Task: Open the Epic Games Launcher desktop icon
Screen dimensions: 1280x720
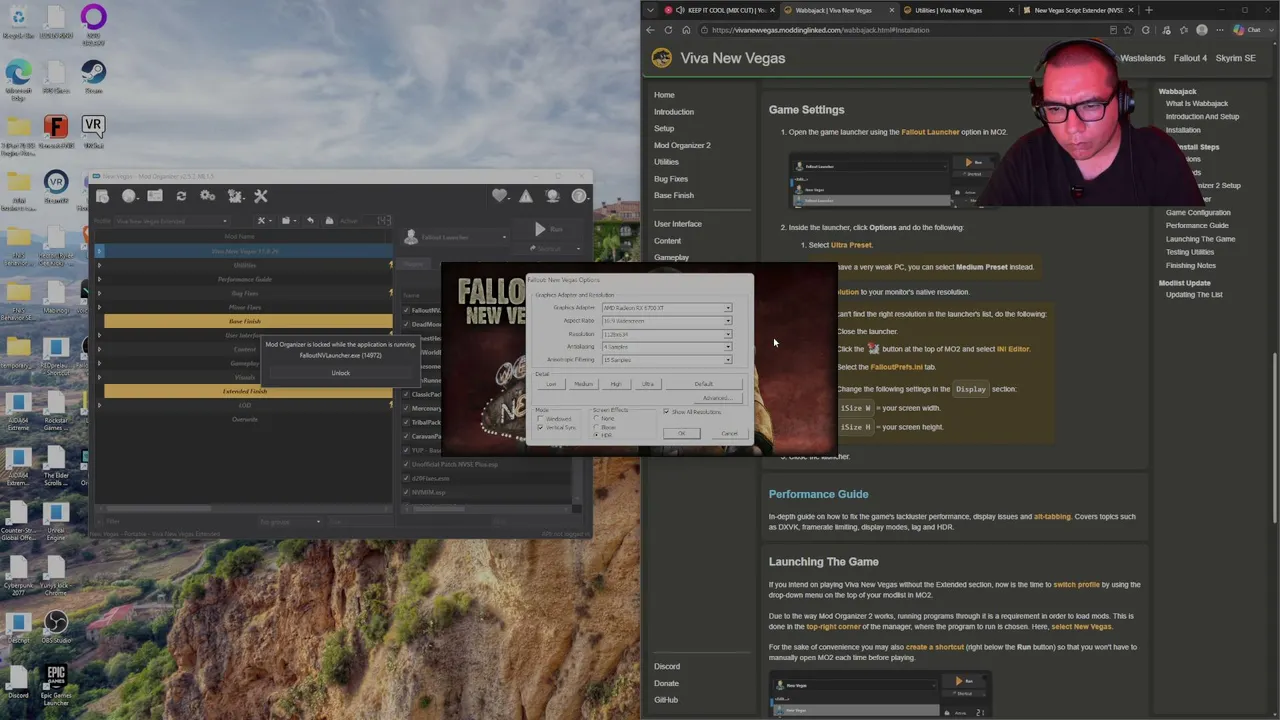Action: coord(56,686)
